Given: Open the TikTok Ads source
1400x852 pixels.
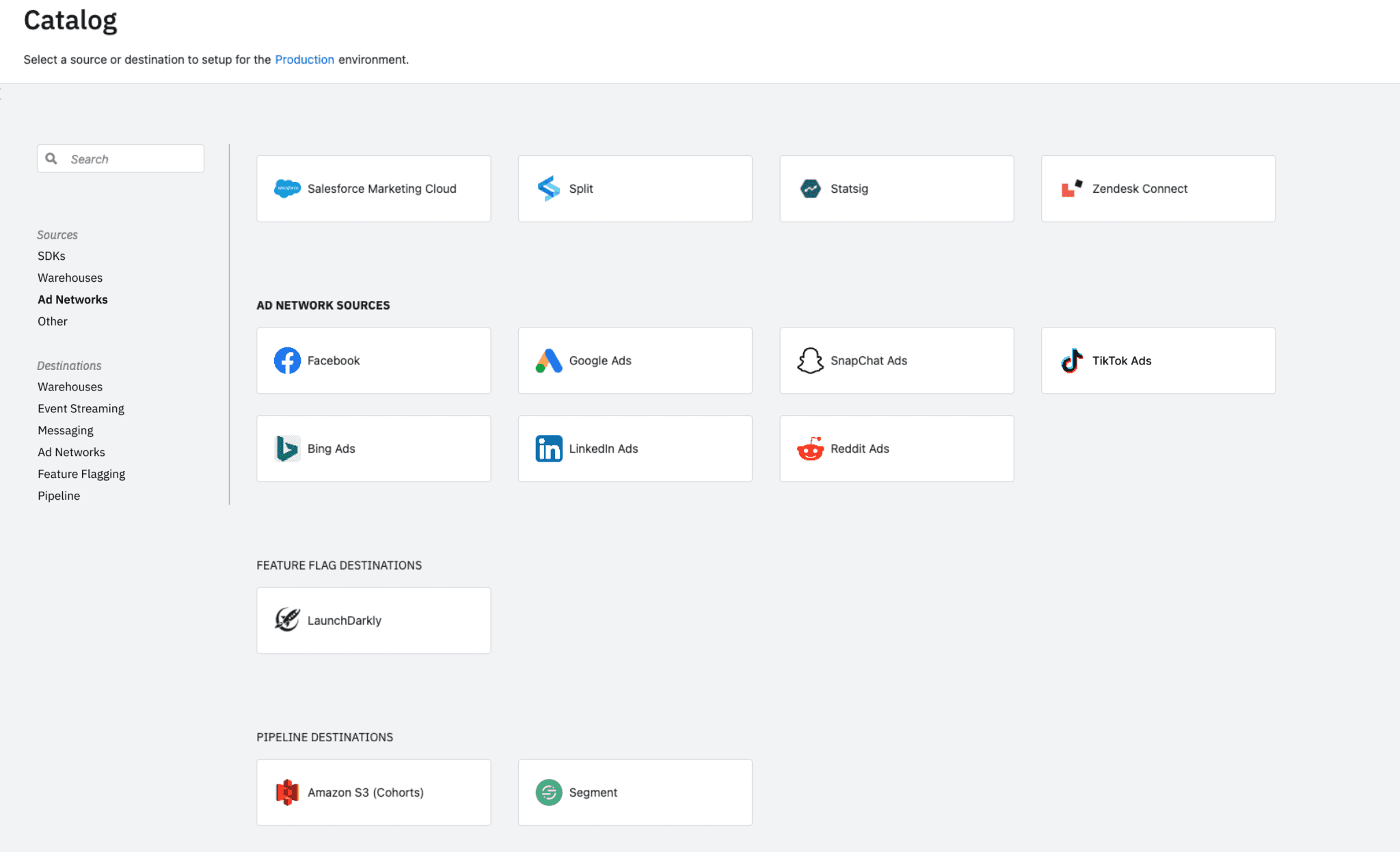Looking at the screenshot, I should (x=1157, y=360).
